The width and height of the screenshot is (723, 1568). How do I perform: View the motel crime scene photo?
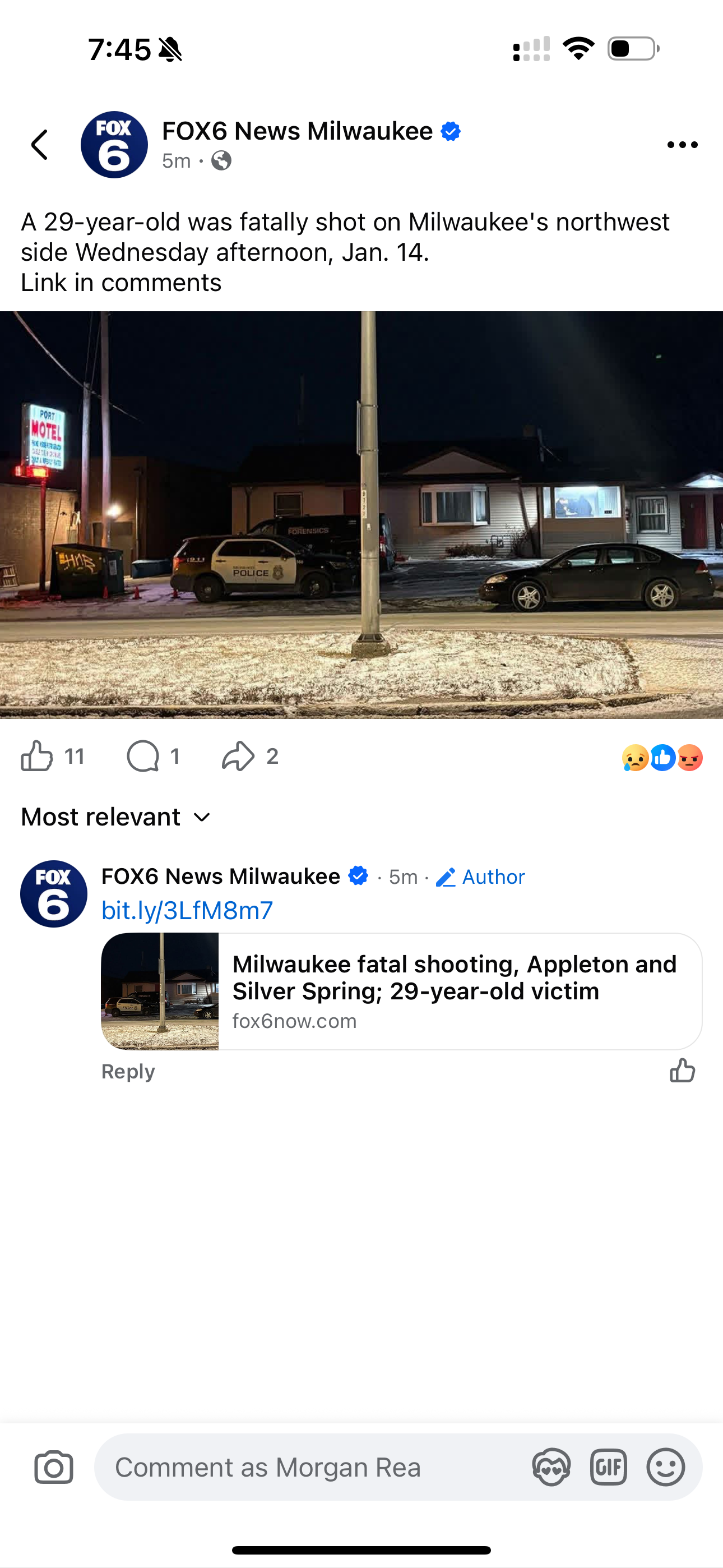361,515
